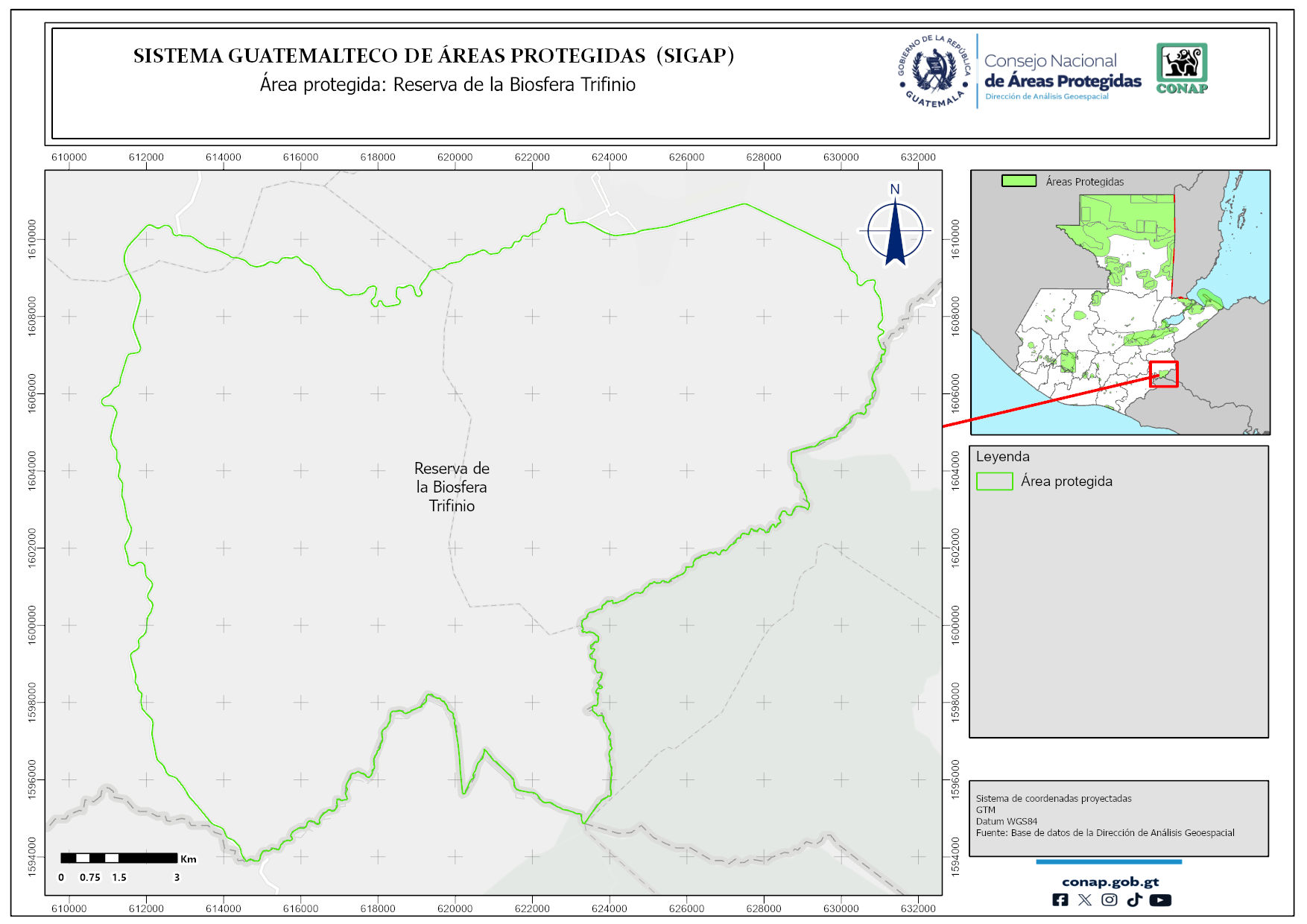The image size is (1307, 924).
Task: Click the green CONAP jaguar logo
Action: [1182, 68]
